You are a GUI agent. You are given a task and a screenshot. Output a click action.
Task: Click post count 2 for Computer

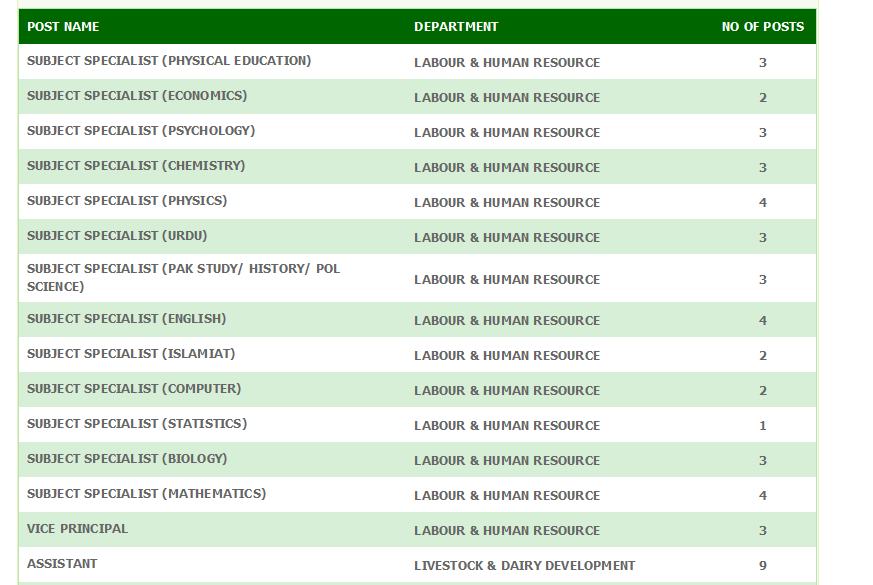coord(763,391)
